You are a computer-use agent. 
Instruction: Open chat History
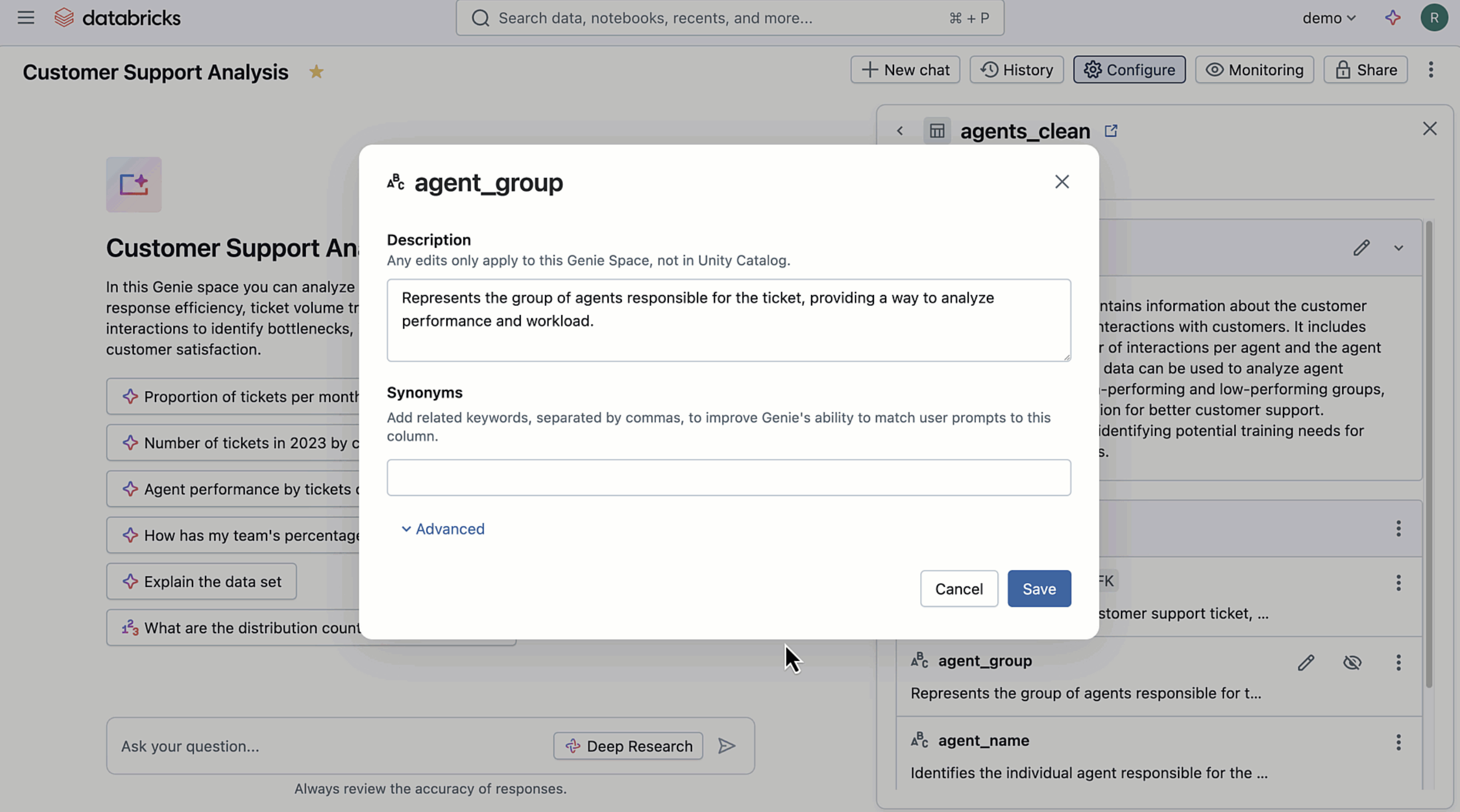[x=1016, y=69]
